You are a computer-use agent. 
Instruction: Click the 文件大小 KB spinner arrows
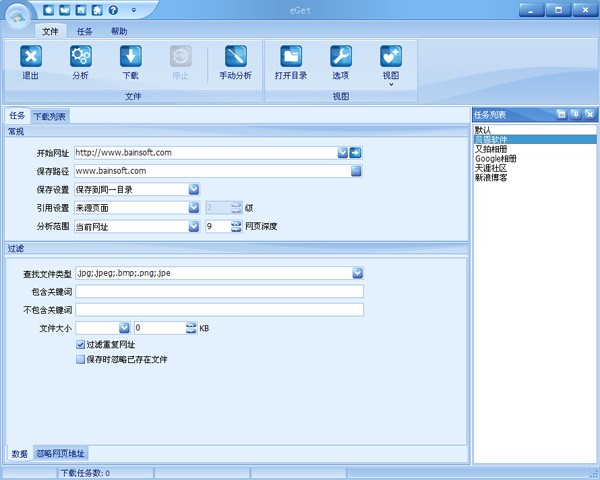pos(191,328)
